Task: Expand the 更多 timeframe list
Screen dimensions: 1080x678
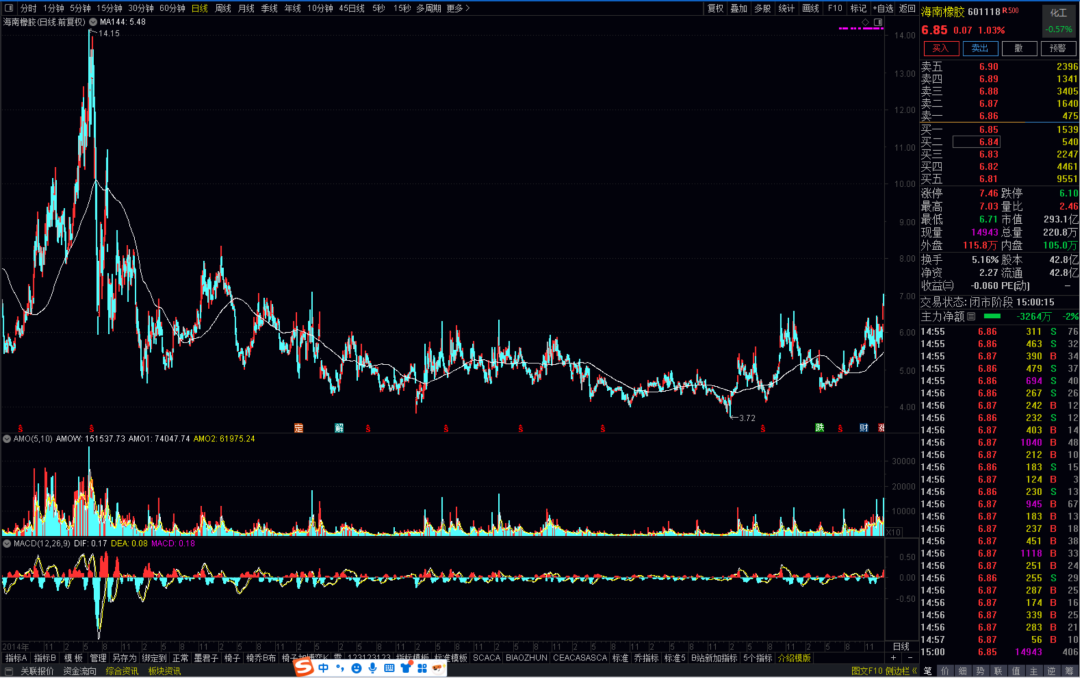Action: [457, 8]
